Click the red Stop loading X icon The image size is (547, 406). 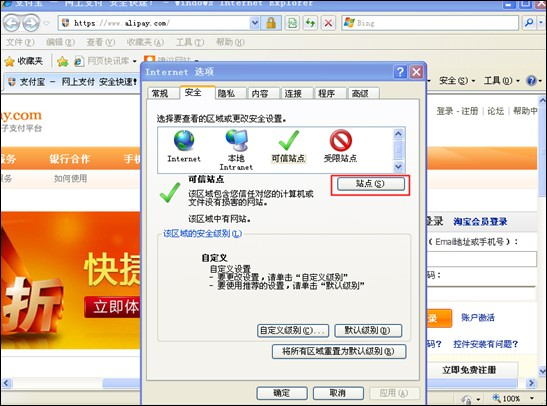[328, 23]
